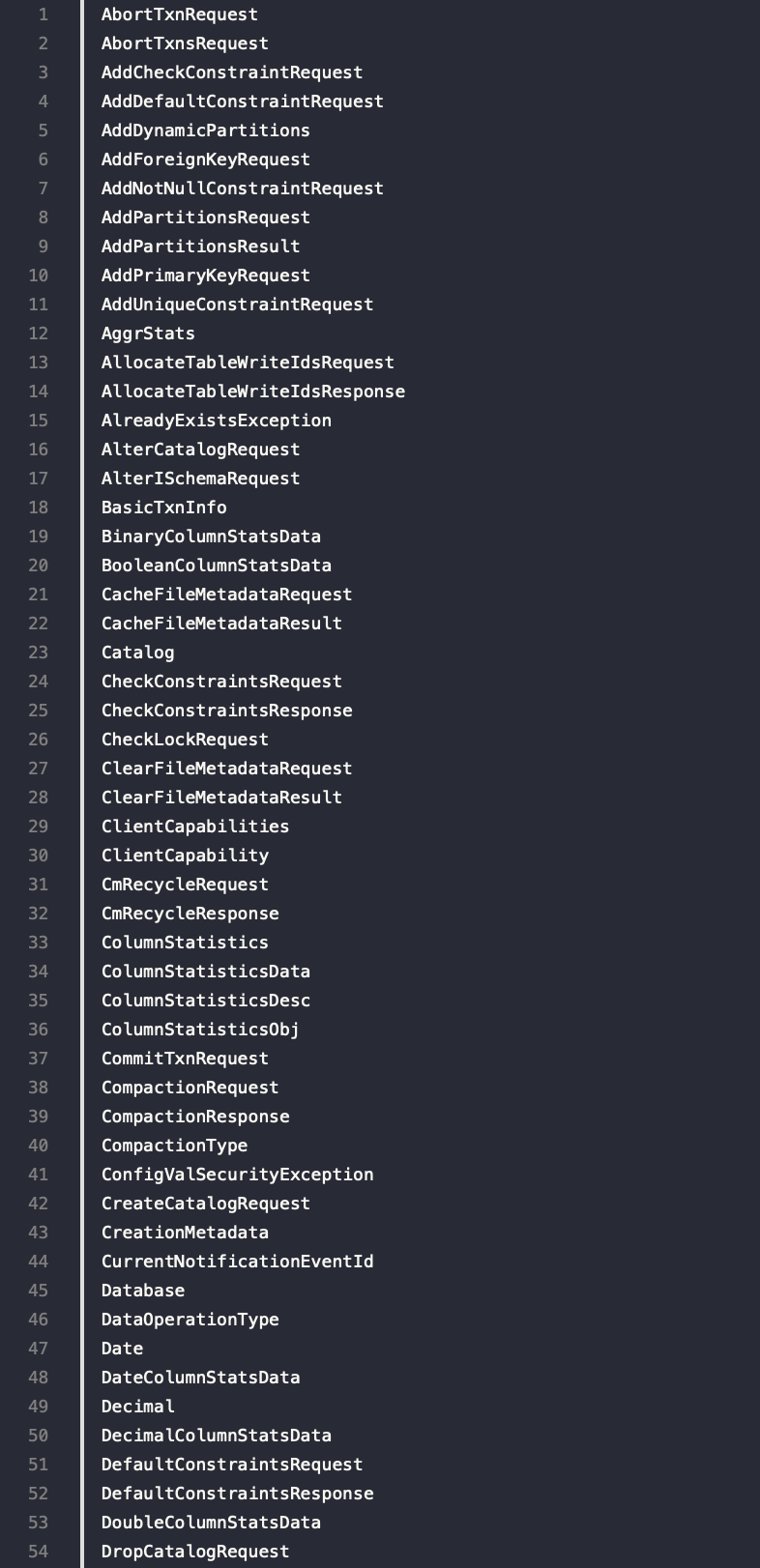Select line number 41 in the gutter
Screen dimensions: 760x1568
click(x=38, y=1175)
